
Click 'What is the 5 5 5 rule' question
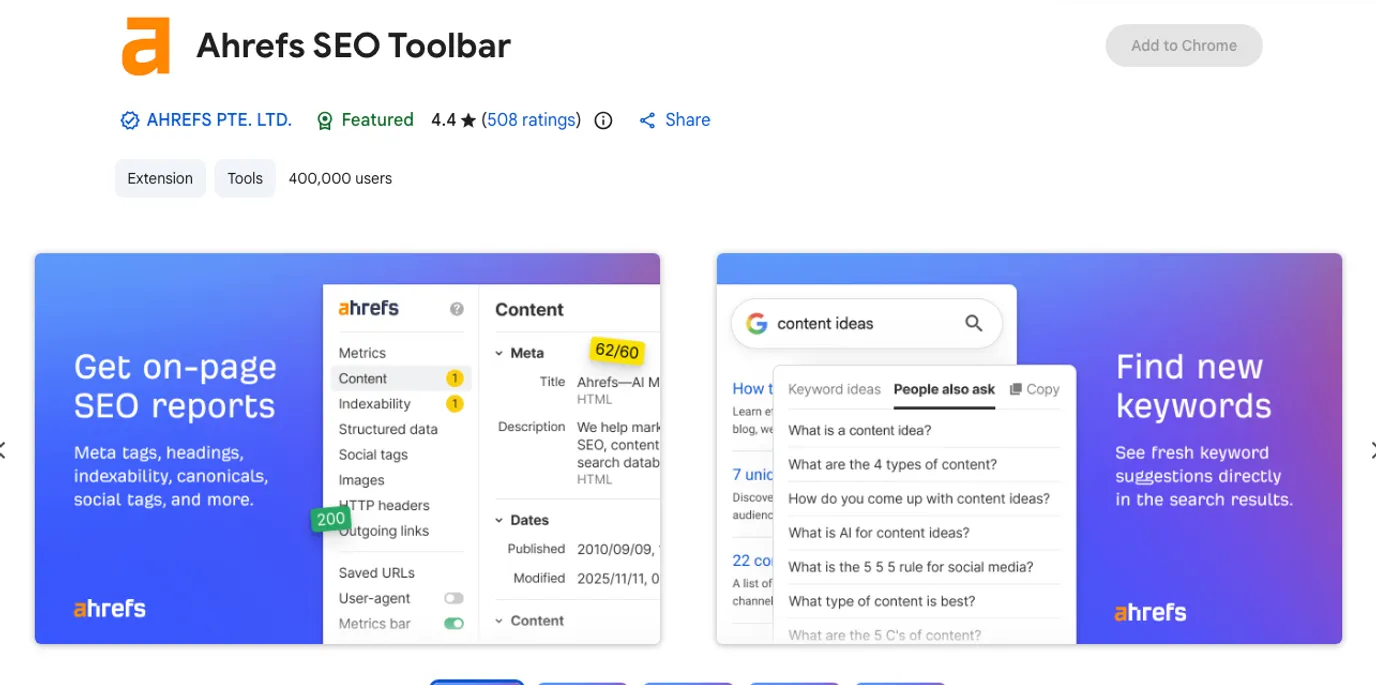click(910, 567)
